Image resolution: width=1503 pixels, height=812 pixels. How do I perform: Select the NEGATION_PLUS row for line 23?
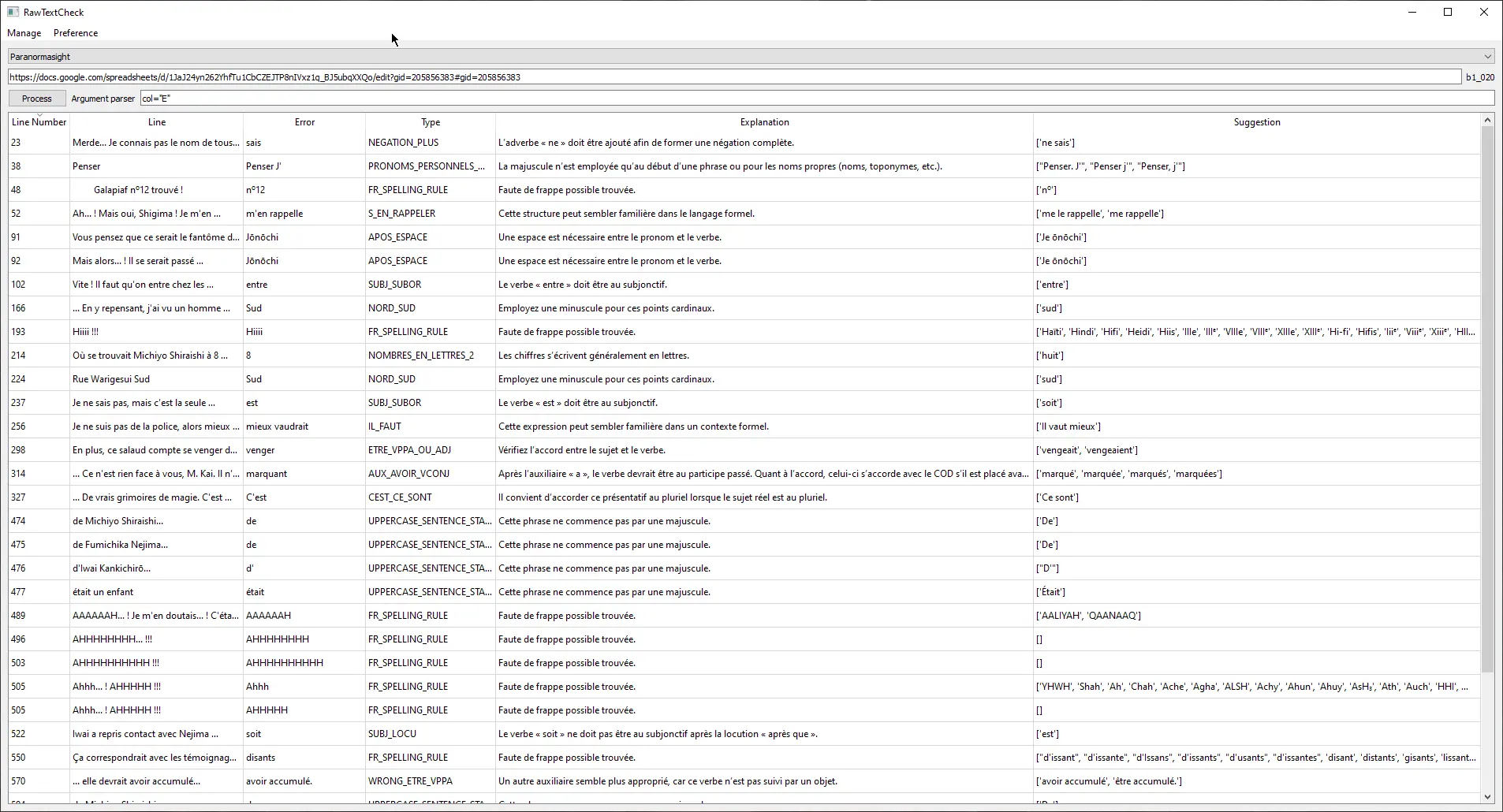tap(403, 143)
